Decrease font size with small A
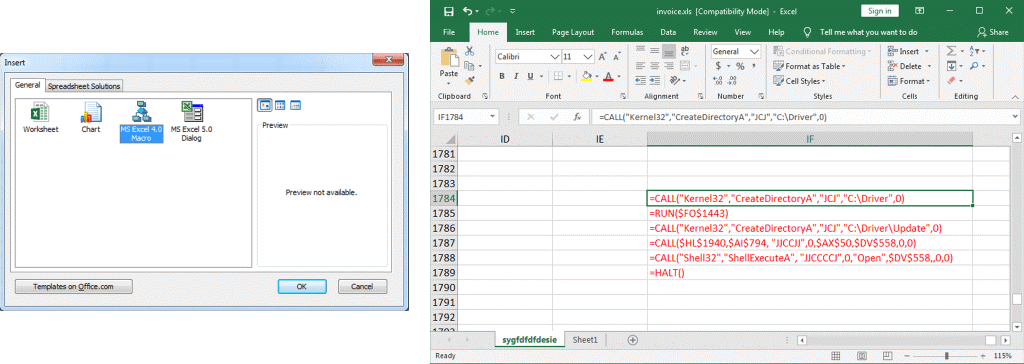1024x364 pixels. (616, 56)
